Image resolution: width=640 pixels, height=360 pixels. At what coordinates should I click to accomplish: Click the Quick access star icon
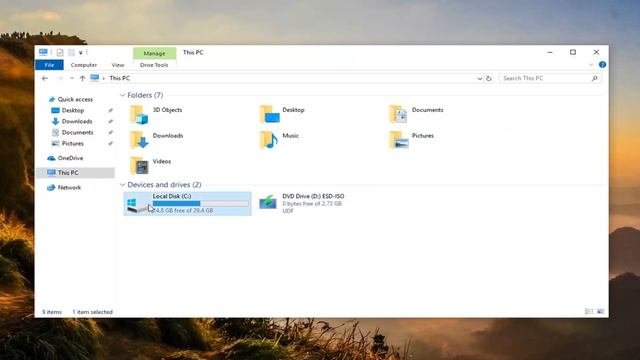pos(52,99)
